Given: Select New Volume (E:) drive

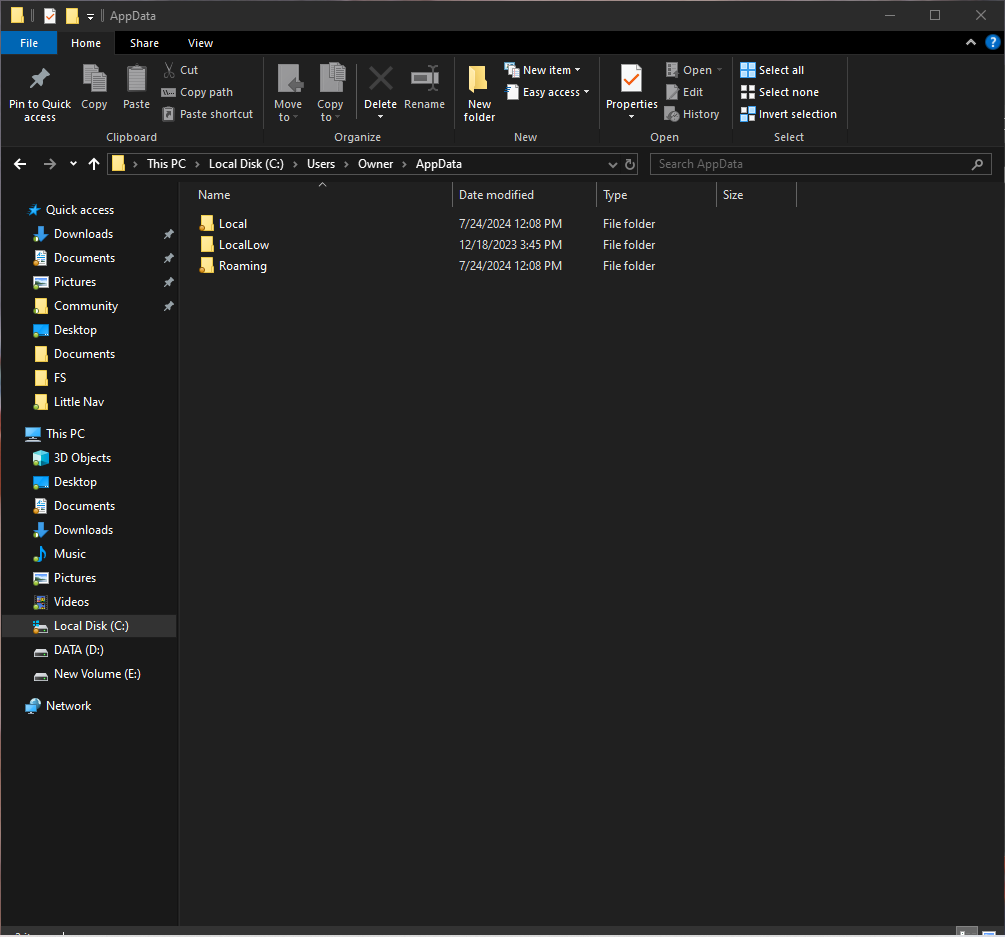Looking at the screenshot, I should click(x=97, y=674).
